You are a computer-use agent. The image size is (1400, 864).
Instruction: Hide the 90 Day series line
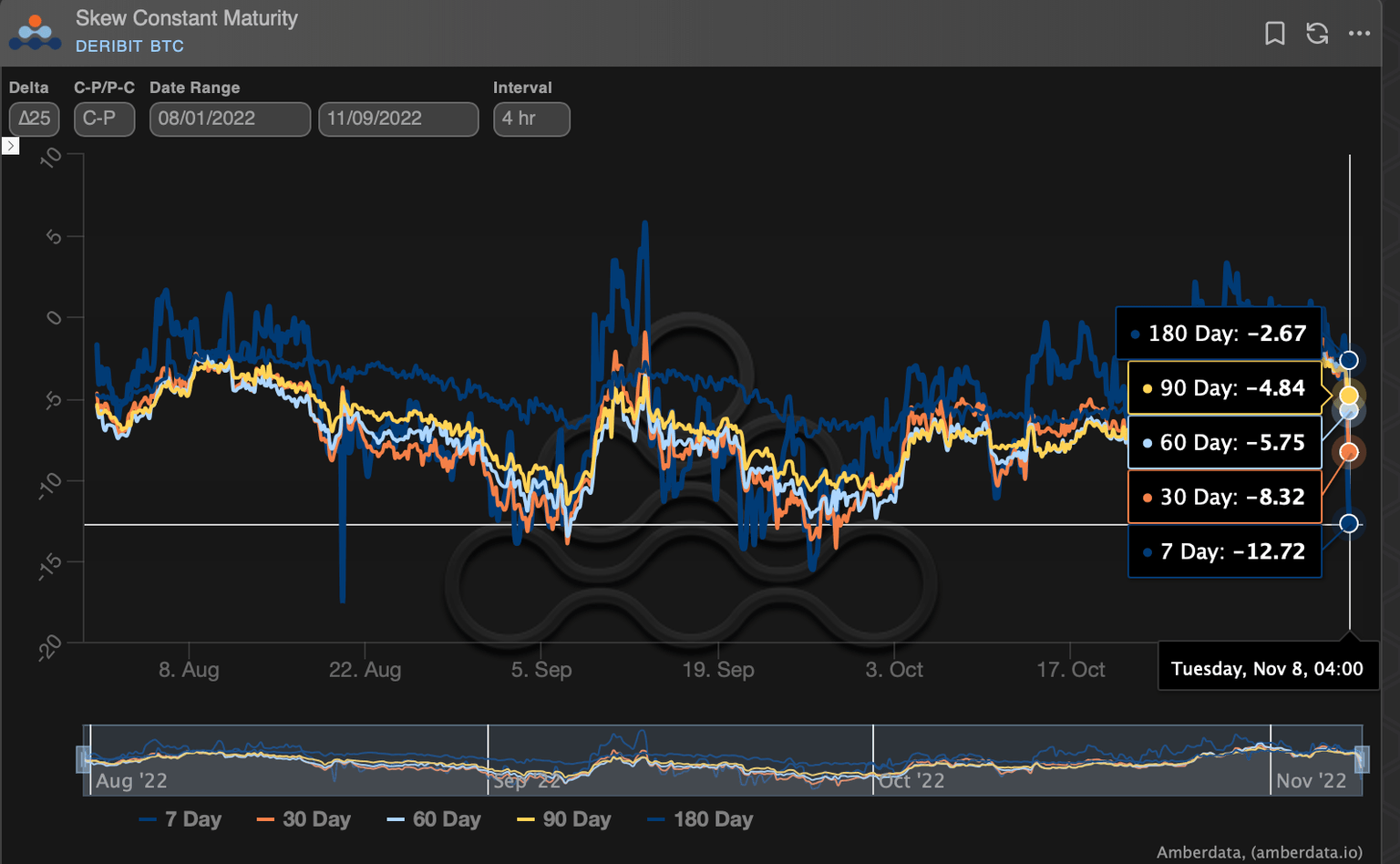tap(564, 819)
